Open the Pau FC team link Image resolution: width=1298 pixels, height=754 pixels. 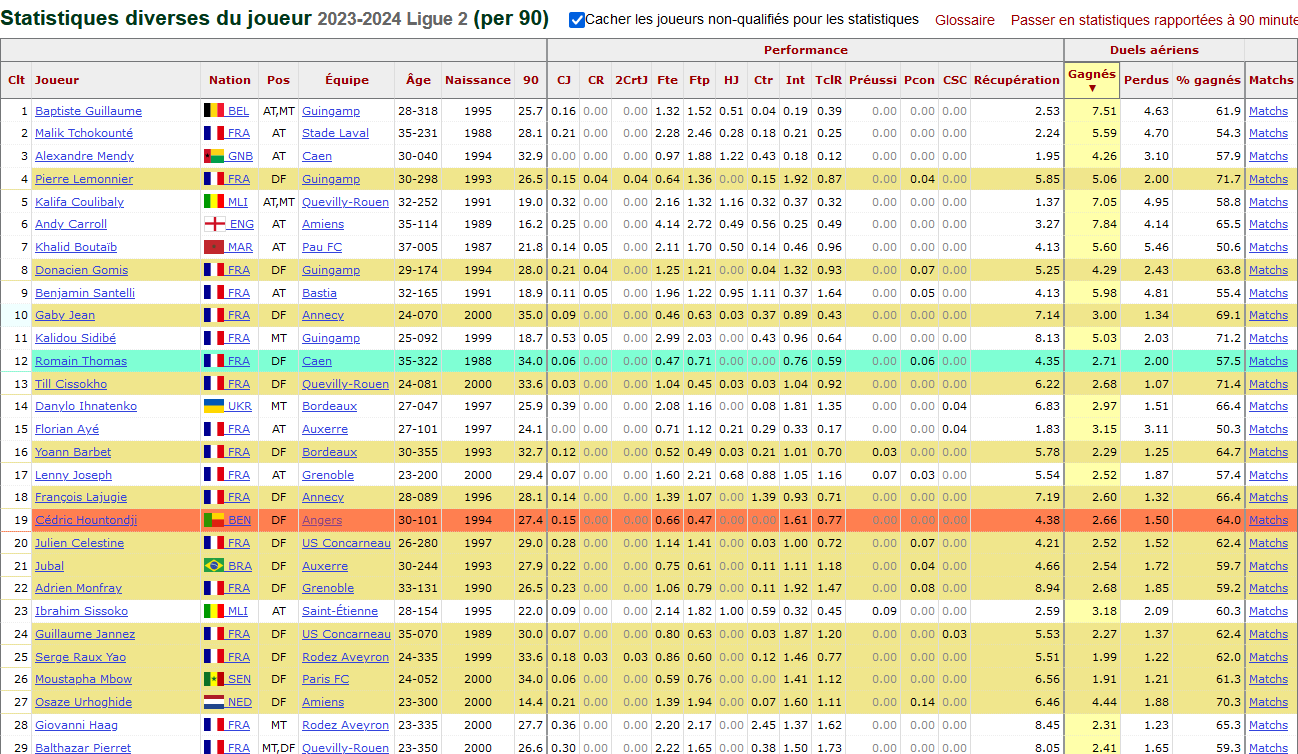tap(322, 247)
